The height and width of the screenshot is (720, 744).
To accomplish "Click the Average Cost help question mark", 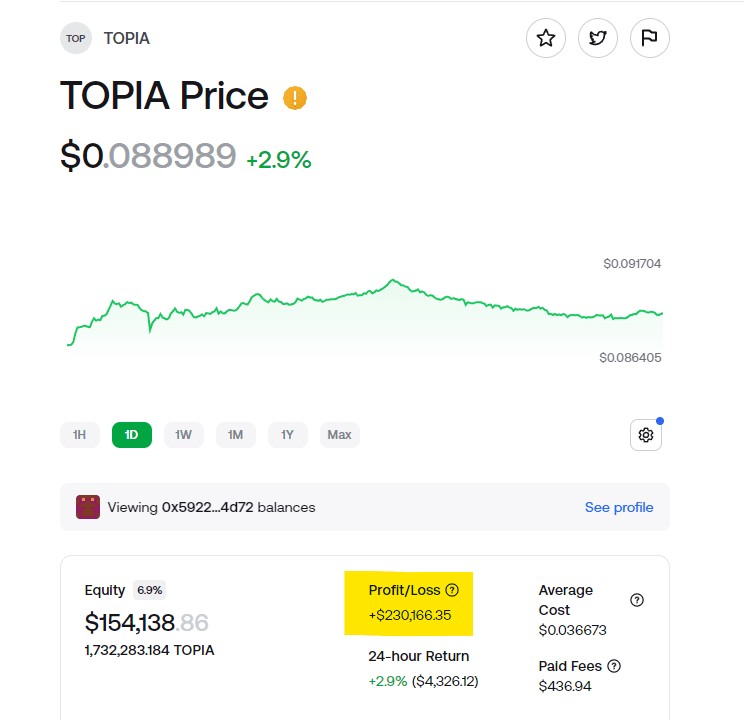I will (637, 600).
